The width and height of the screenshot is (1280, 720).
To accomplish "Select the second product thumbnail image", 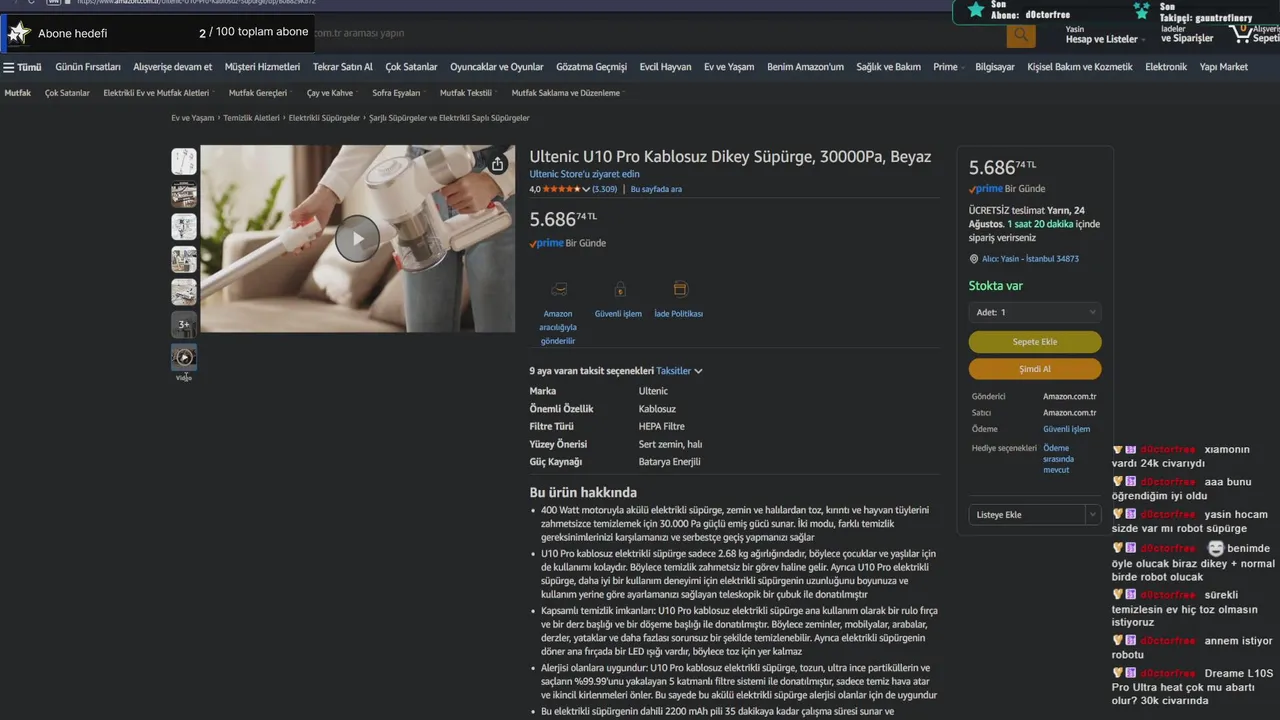I will (x=184, y=194).
